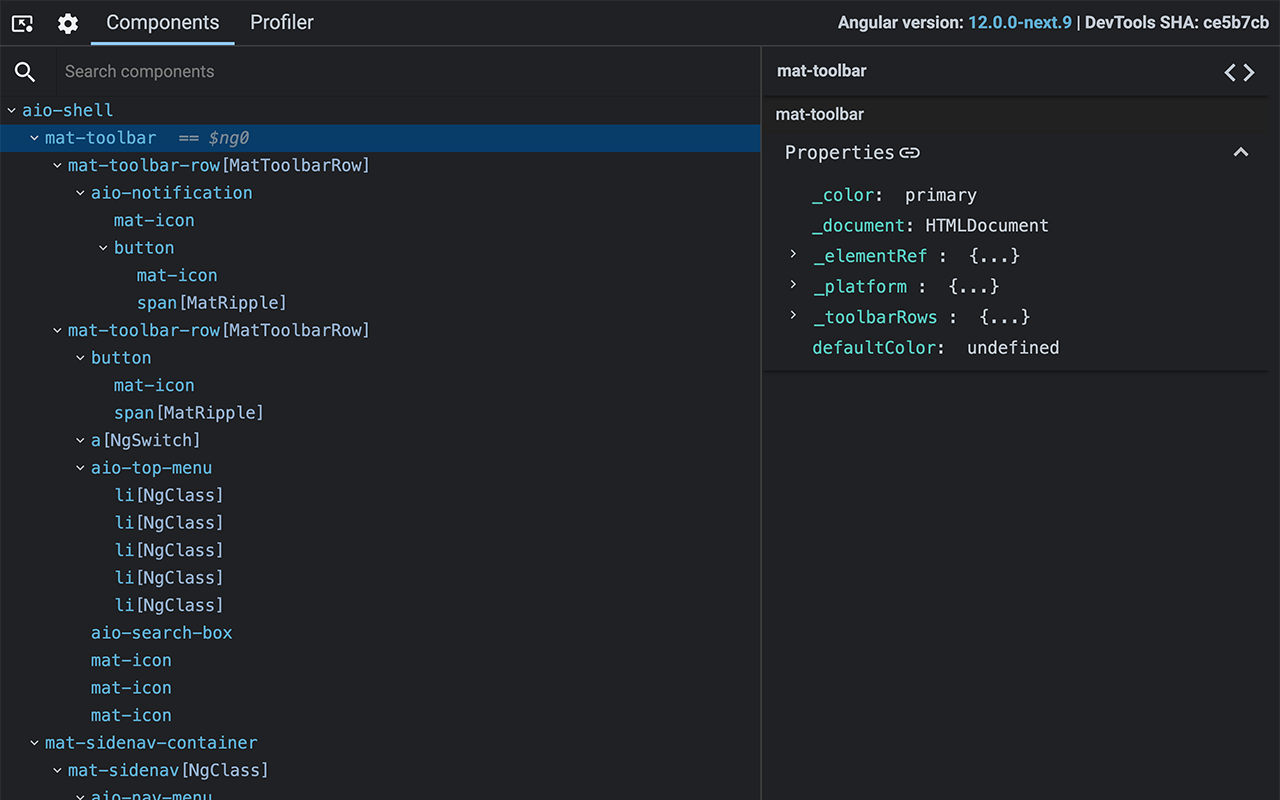Expand the _toolbarRows property

click(792, 316)
